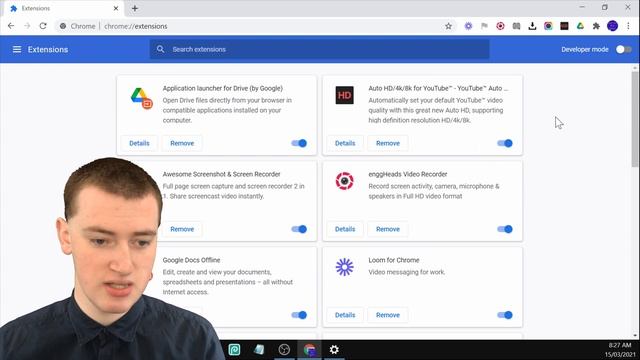The image size is (640, 360).
Task: Enable Developer mode toggle
Action: [623, 49]
